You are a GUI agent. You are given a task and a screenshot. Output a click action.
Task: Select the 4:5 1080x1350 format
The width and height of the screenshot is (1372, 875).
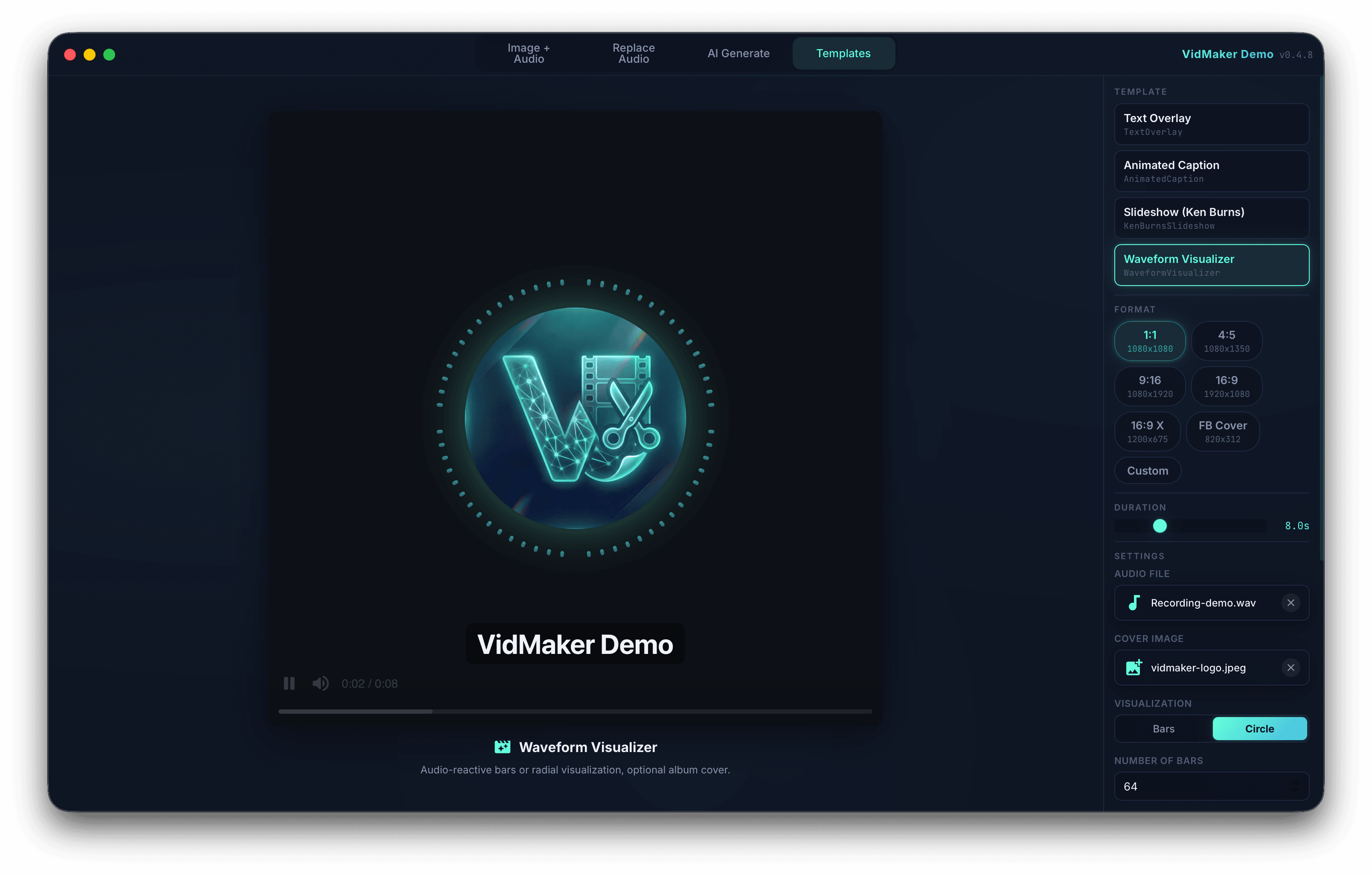[1226, 341]
